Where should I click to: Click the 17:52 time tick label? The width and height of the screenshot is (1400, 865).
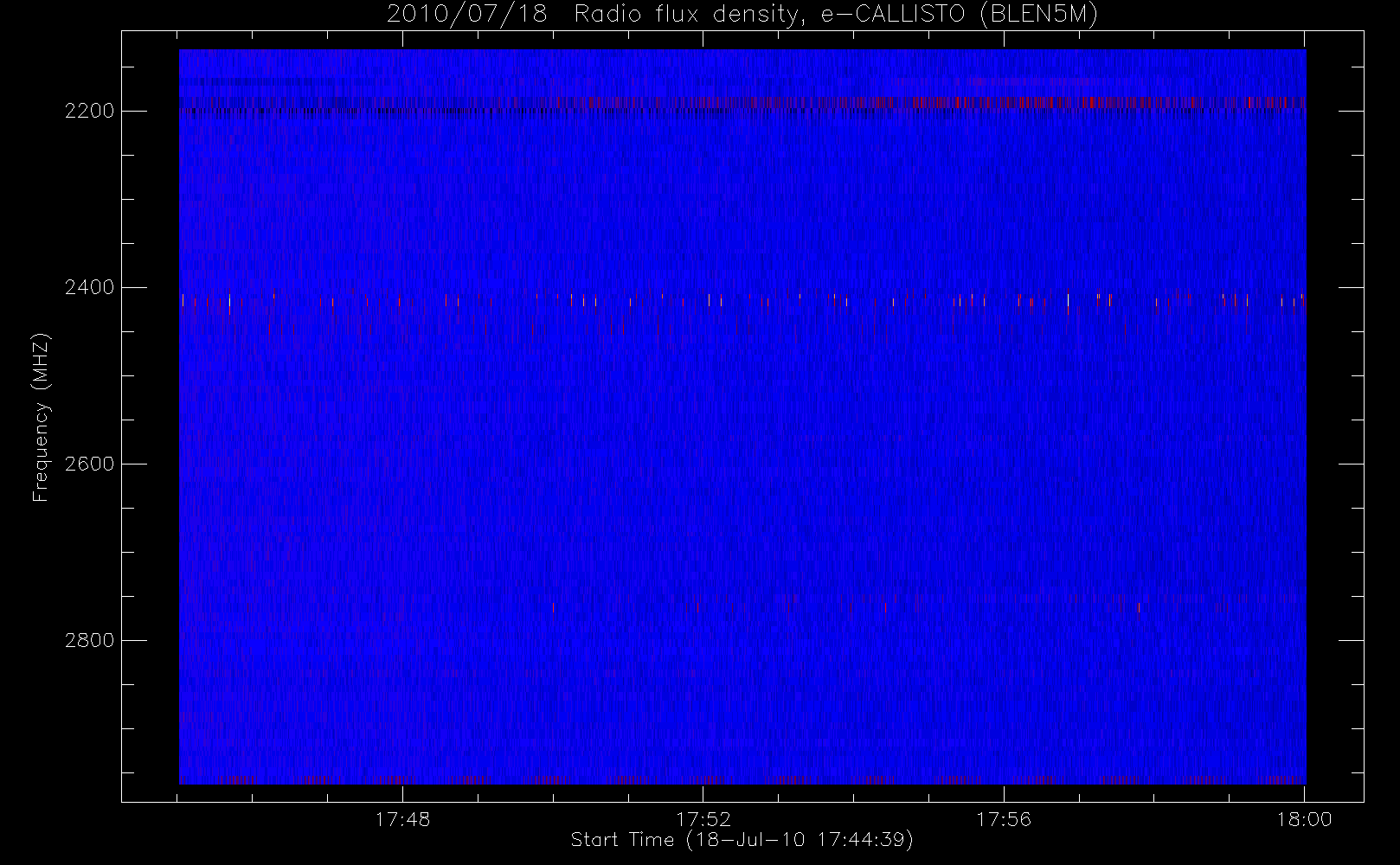pyautogui.click(x=703, y=819)
